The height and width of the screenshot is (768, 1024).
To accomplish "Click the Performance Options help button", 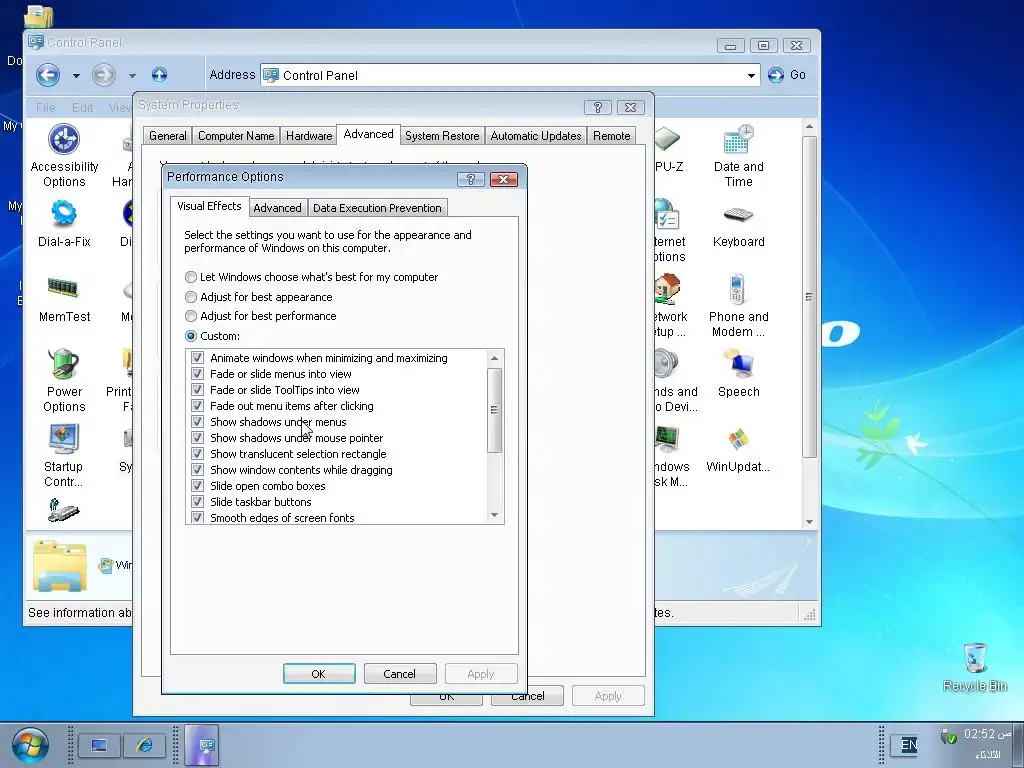I will [470, 179].
